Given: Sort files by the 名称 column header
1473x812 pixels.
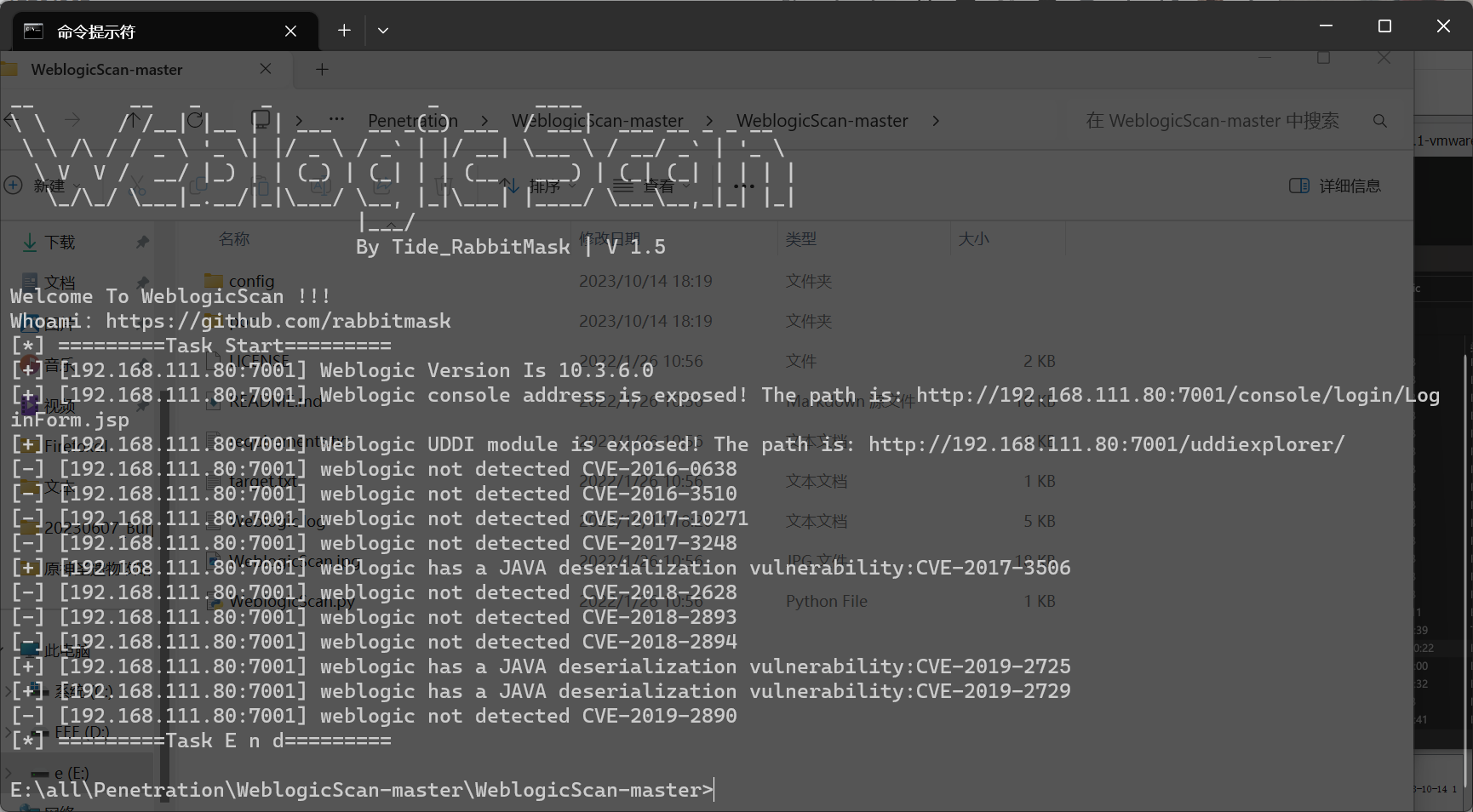Looking at the screenshot, I should 234,239.
